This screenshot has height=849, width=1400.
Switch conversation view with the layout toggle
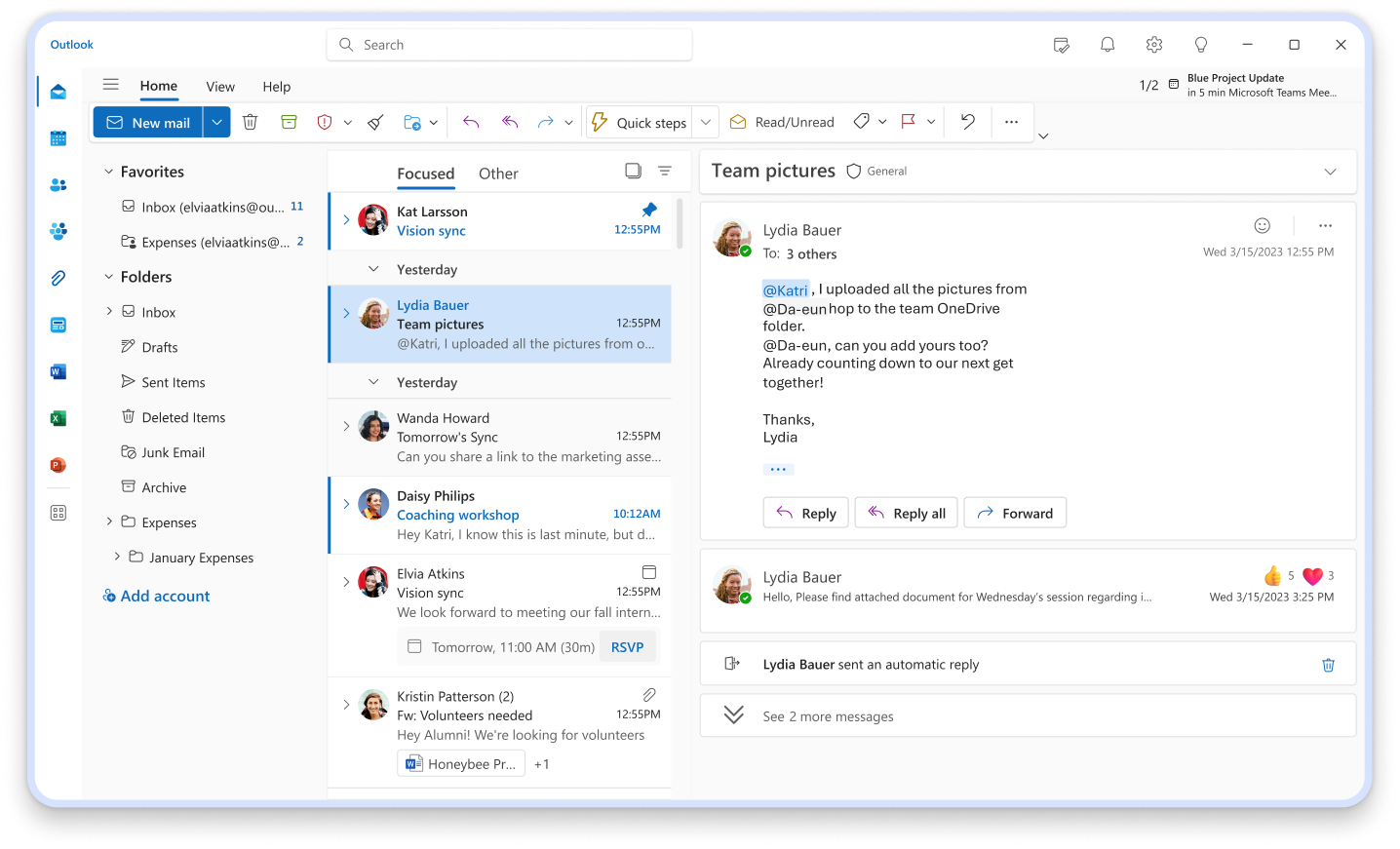[633, 170]
